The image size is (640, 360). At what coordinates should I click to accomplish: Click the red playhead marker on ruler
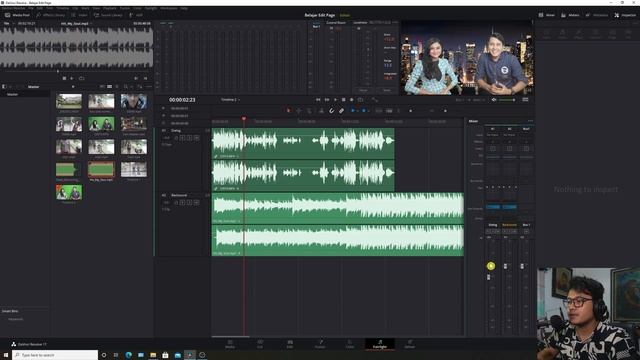point(244,119)
